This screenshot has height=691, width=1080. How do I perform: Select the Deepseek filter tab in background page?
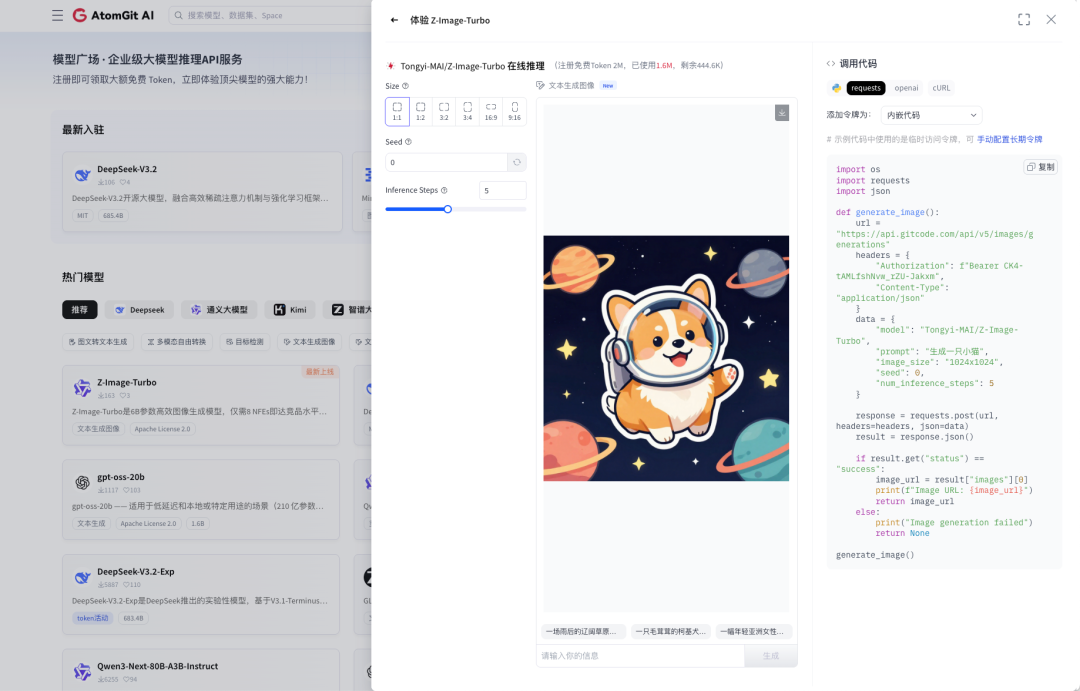(140, 310)
